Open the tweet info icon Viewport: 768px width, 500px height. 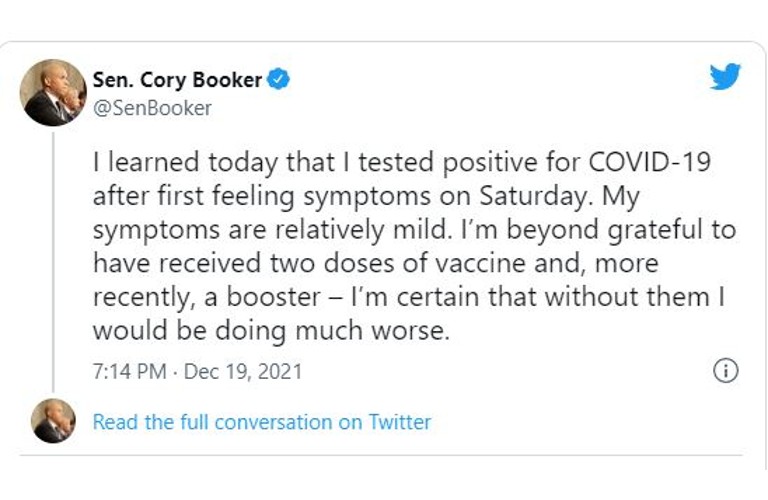click(x=725, y=371)
